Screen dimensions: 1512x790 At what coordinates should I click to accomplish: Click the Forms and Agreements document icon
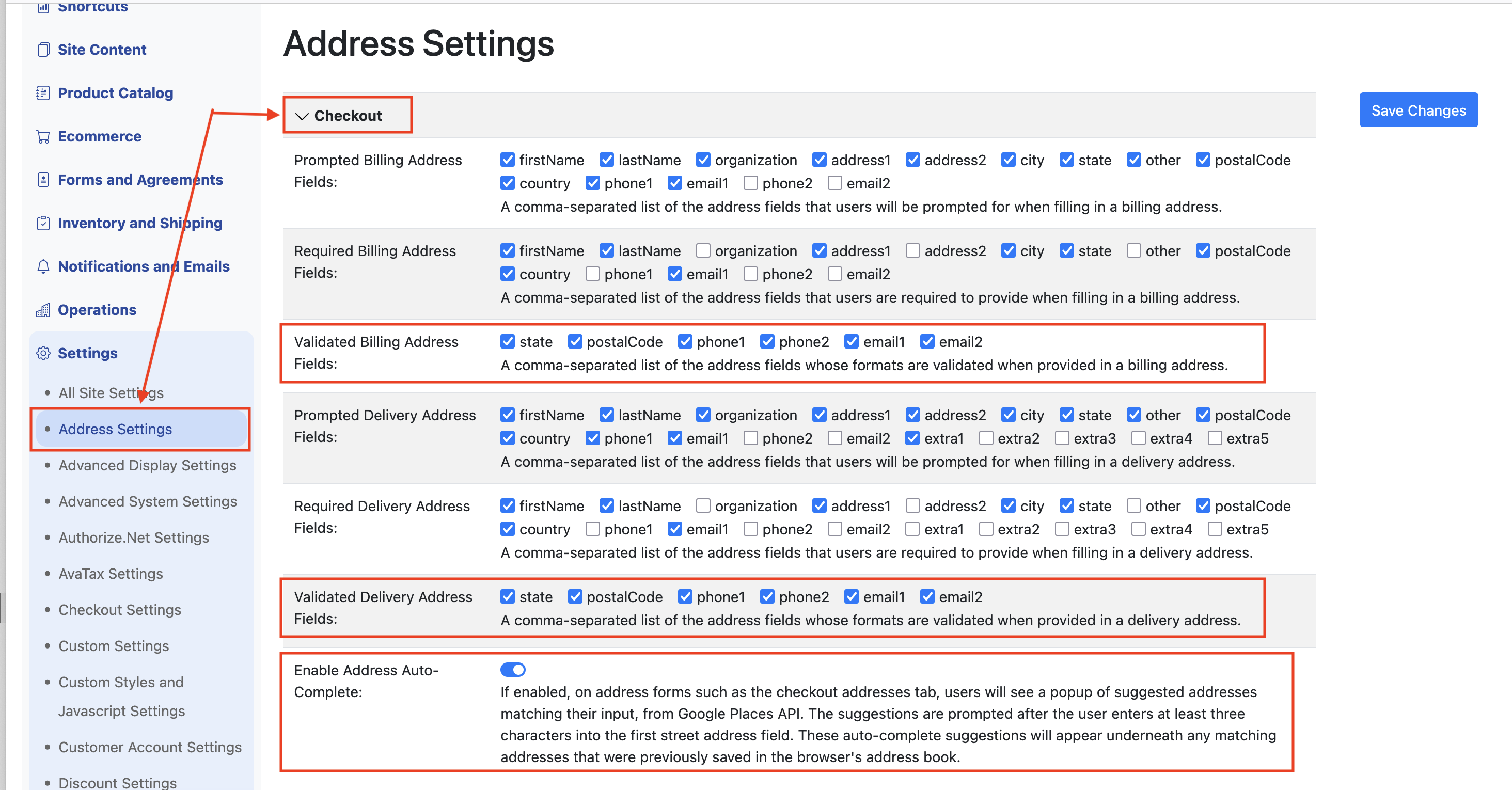43,180
